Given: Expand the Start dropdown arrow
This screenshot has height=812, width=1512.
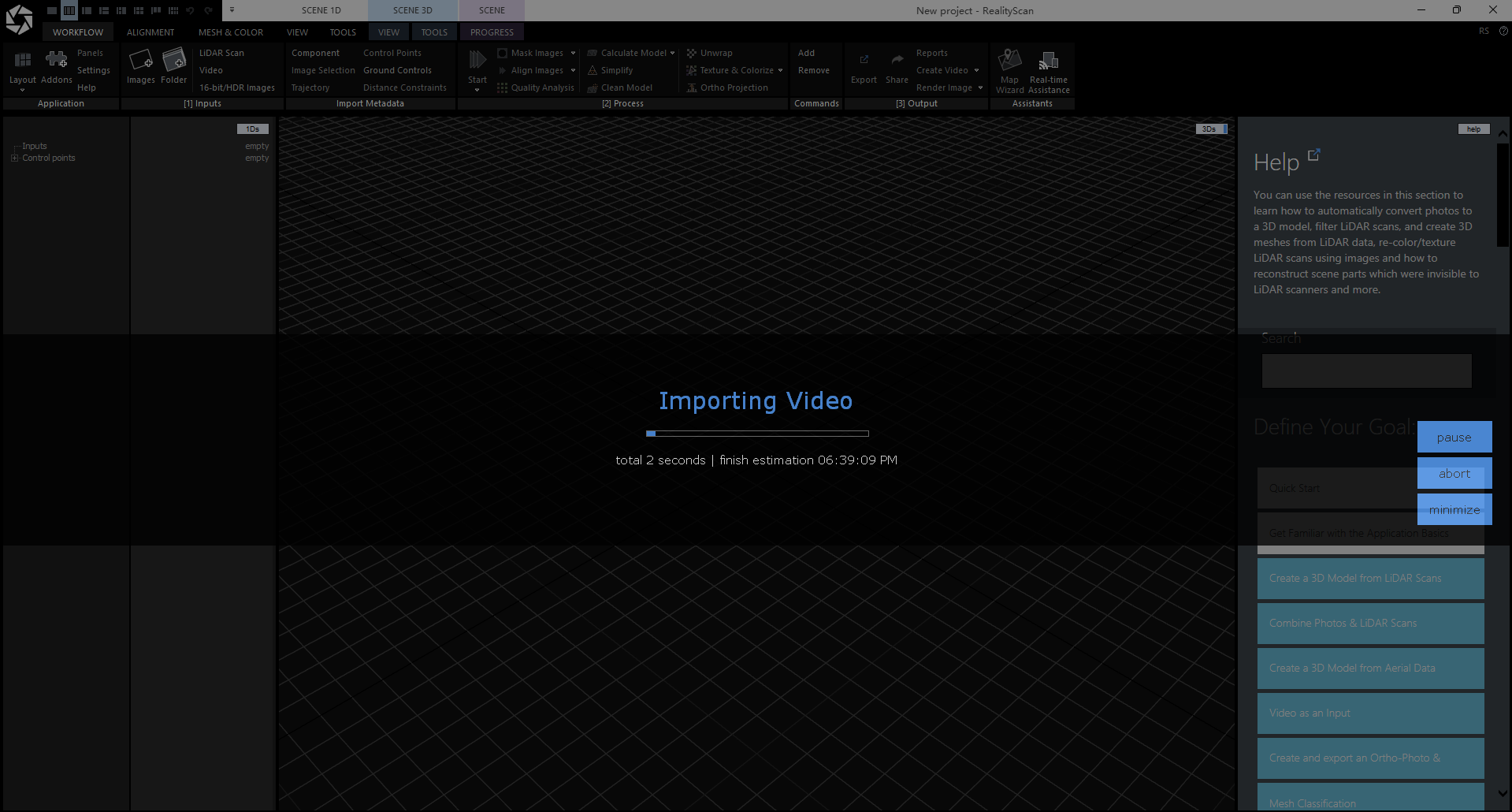Looking at the screenshot, I should coord(477,90).
